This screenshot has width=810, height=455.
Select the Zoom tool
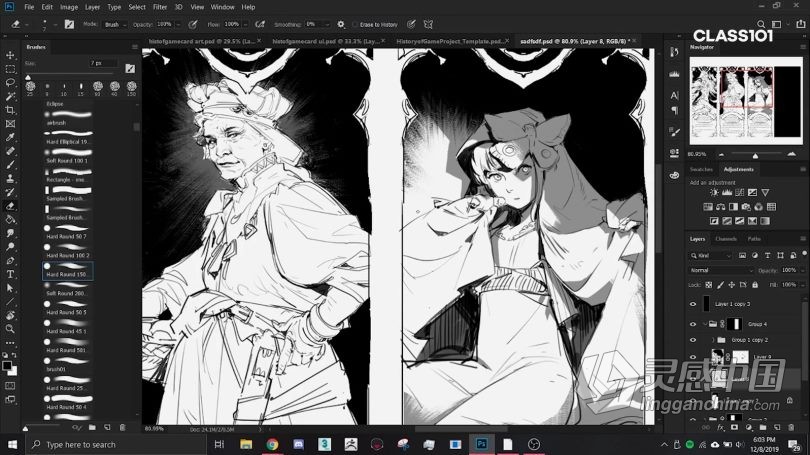click(10, 329)
